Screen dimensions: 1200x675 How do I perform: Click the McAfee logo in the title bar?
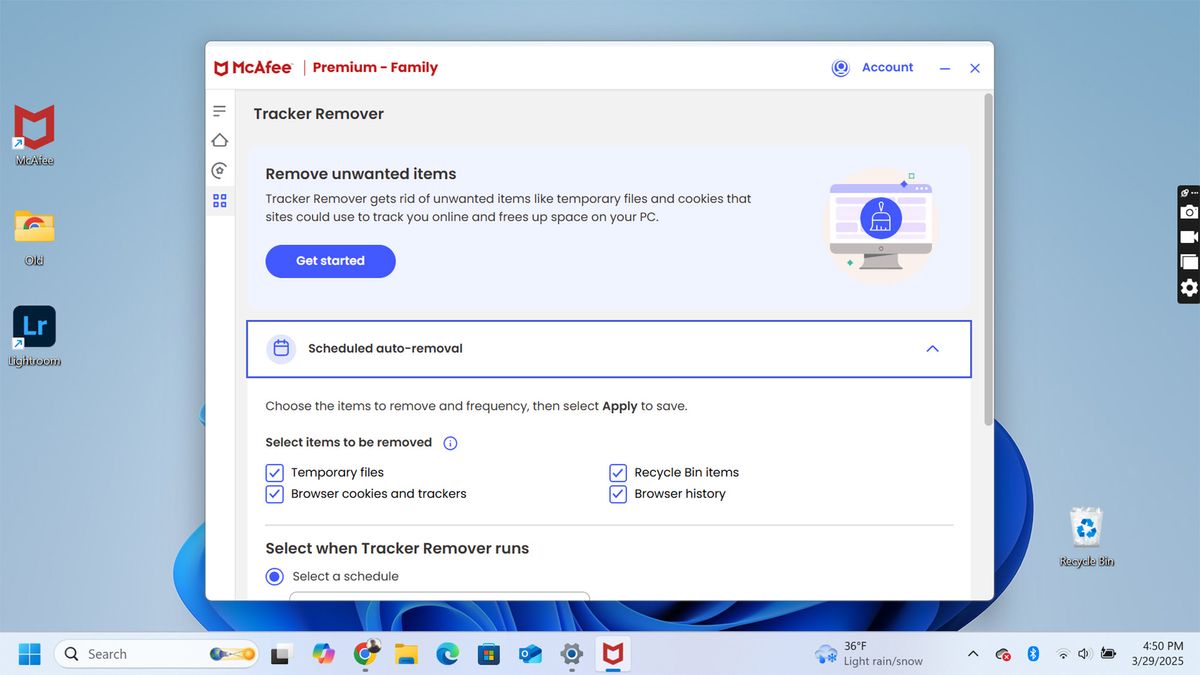252,67
